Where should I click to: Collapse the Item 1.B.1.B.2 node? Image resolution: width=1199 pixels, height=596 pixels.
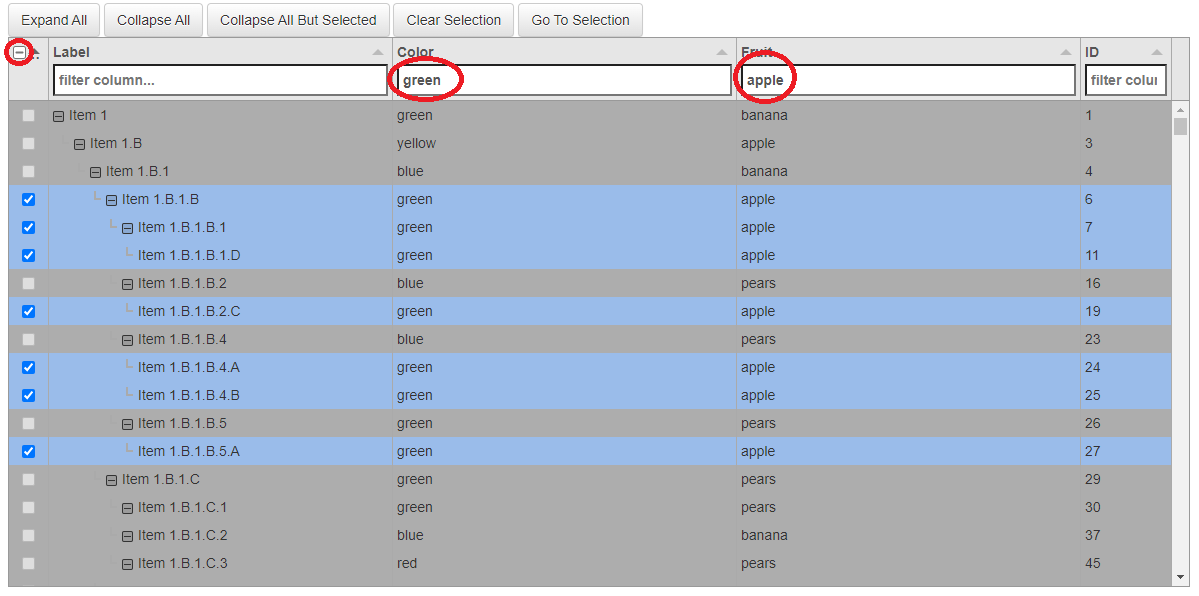point(127,283)
